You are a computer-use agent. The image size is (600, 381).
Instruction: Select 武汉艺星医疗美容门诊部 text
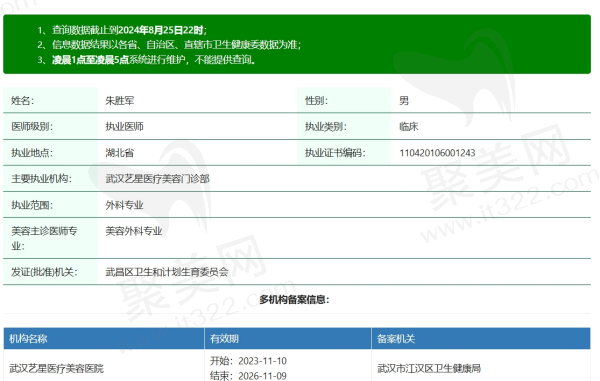tap(158, 179)
